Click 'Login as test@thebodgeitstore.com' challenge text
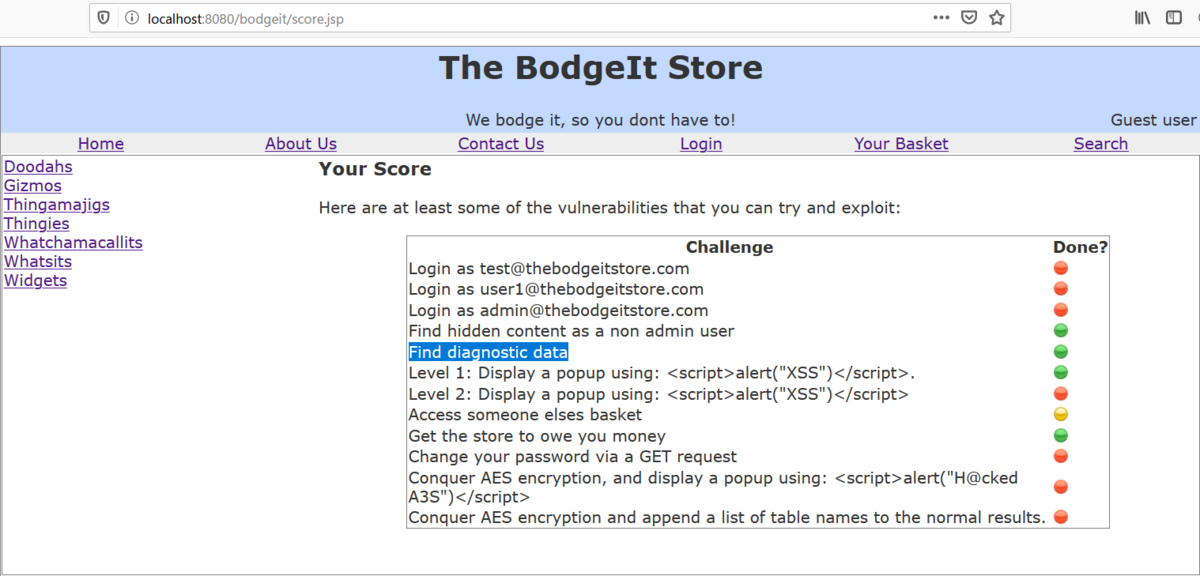 (x=549, y=269)
